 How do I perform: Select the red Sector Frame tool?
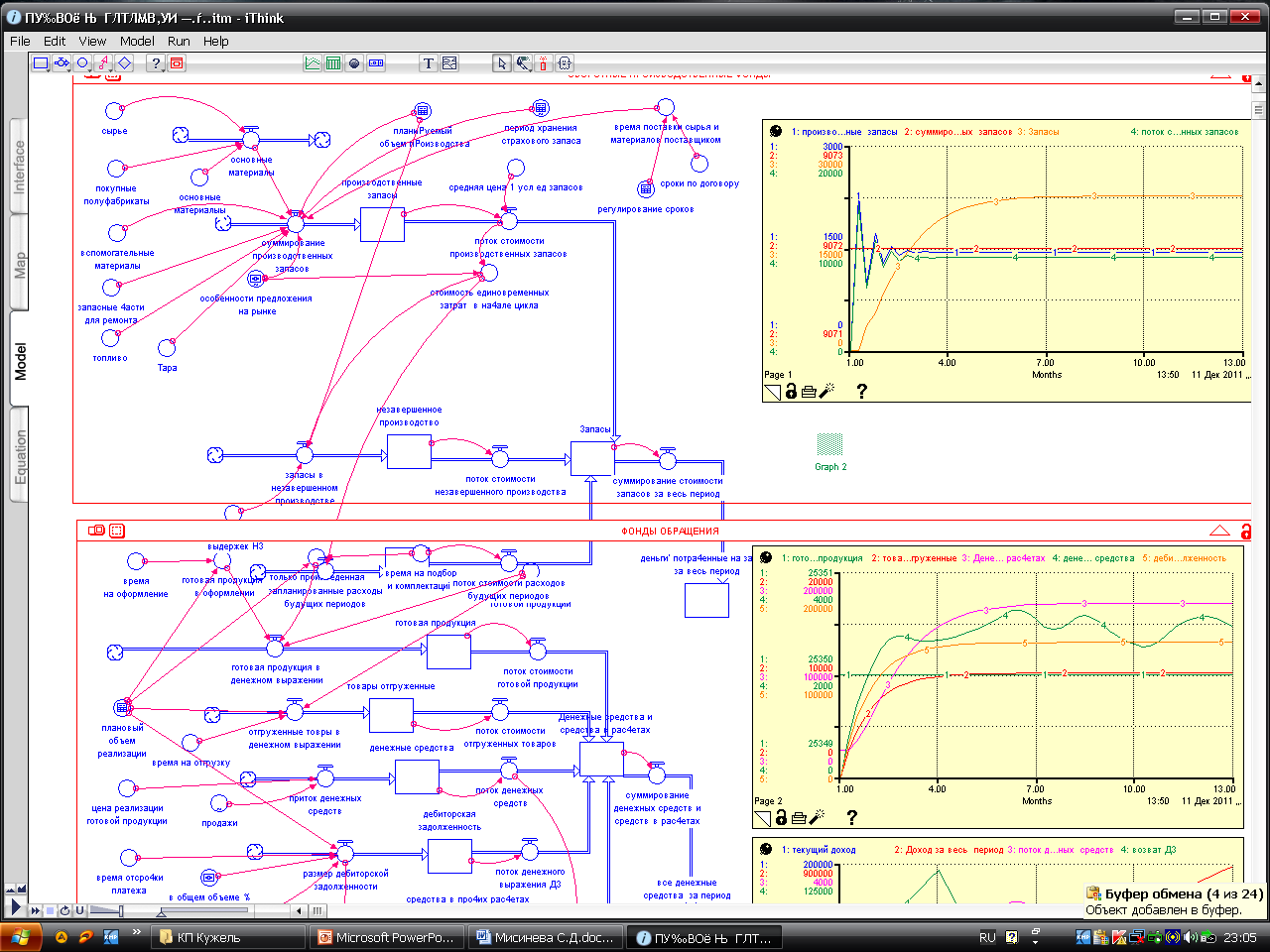[x=177, y=63]
